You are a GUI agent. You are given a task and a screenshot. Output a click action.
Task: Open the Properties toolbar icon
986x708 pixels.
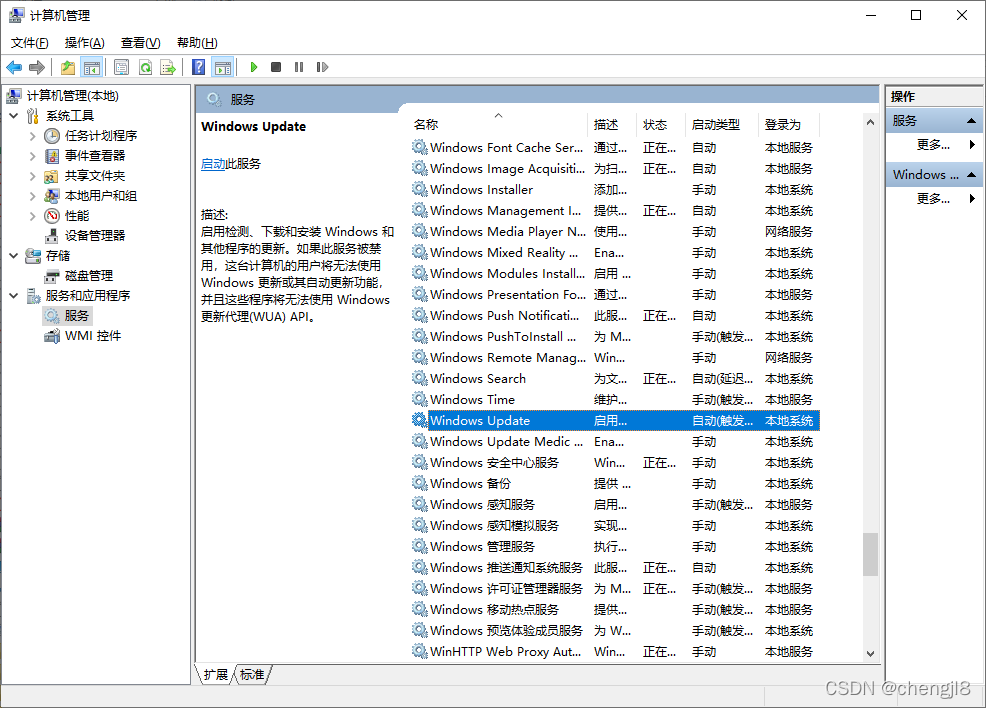tap(121, 67)
